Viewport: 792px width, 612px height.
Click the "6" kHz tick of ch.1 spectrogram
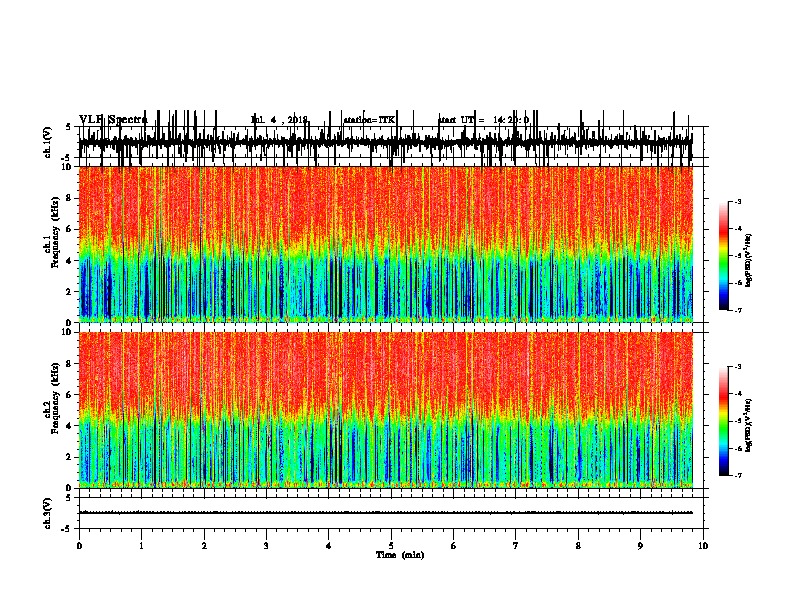(x=70, y=229)
